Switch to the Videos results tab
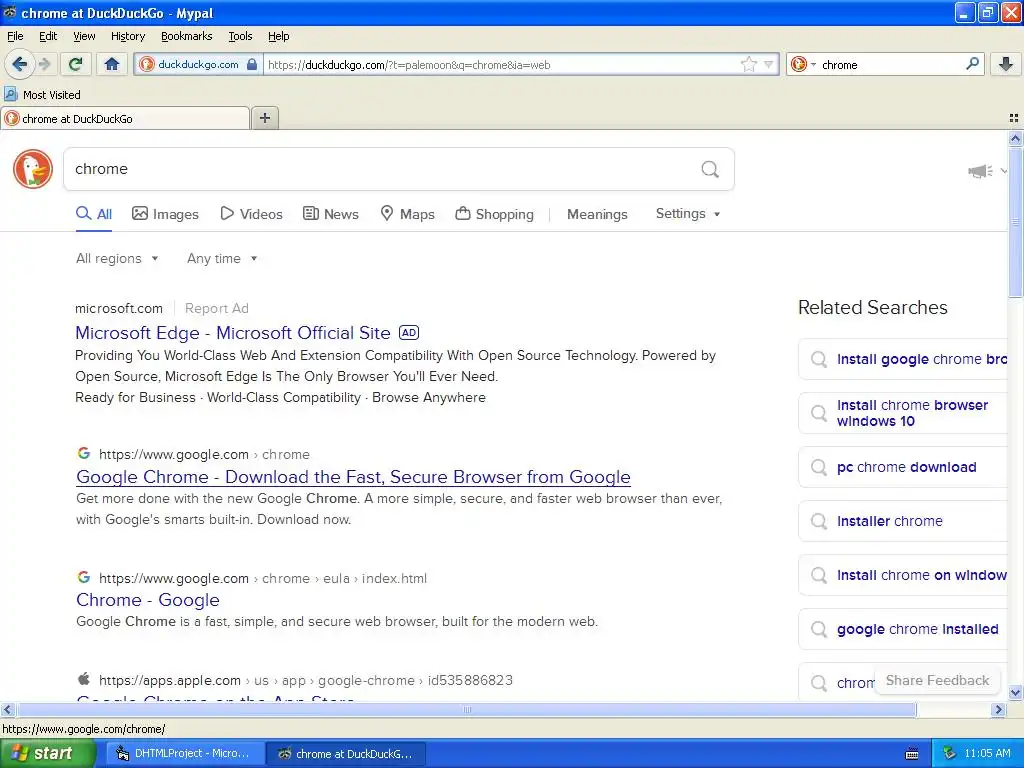 tap(251, 214)
